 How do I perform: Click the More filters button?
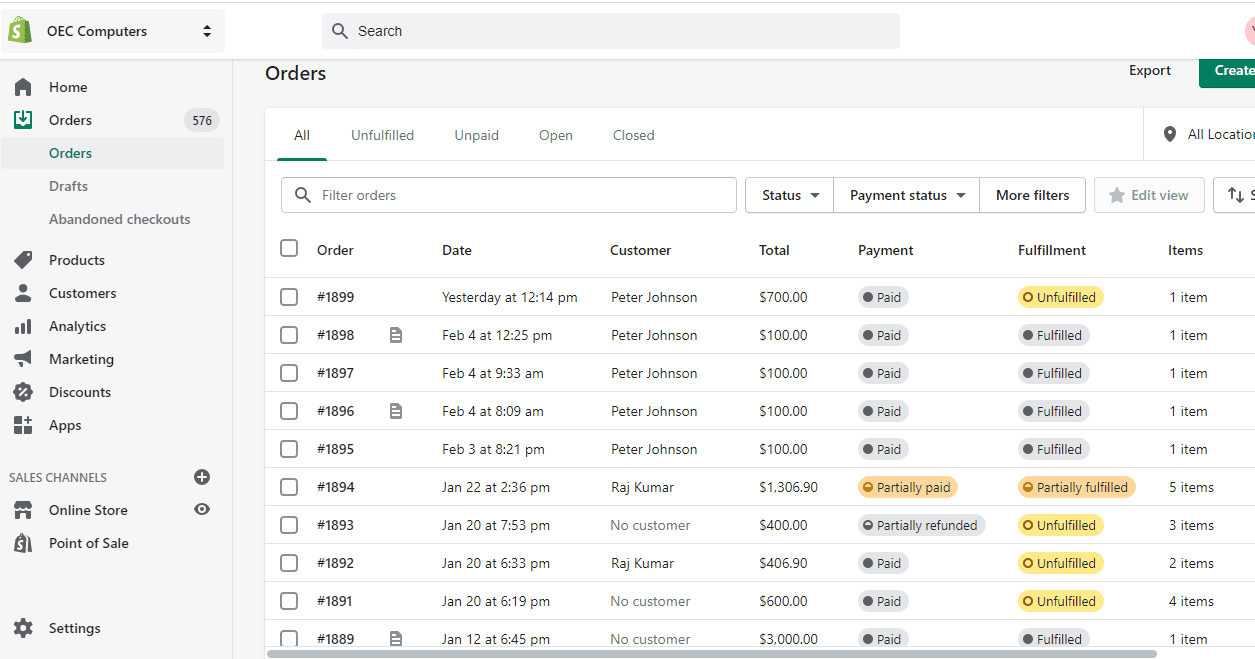(x=1032, y=195)
